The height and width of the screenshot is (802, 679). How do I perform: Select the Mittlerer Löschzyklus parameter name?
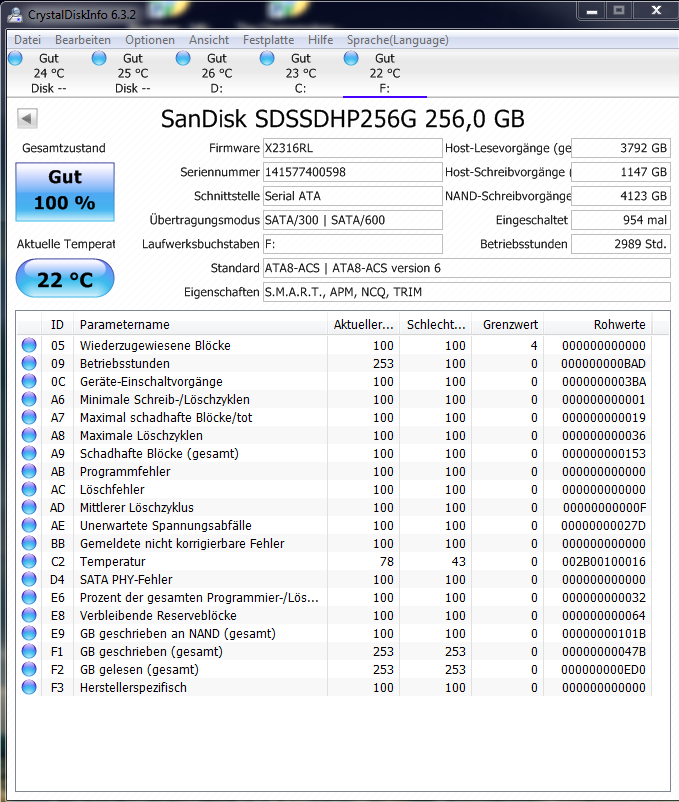coord(137,508)
